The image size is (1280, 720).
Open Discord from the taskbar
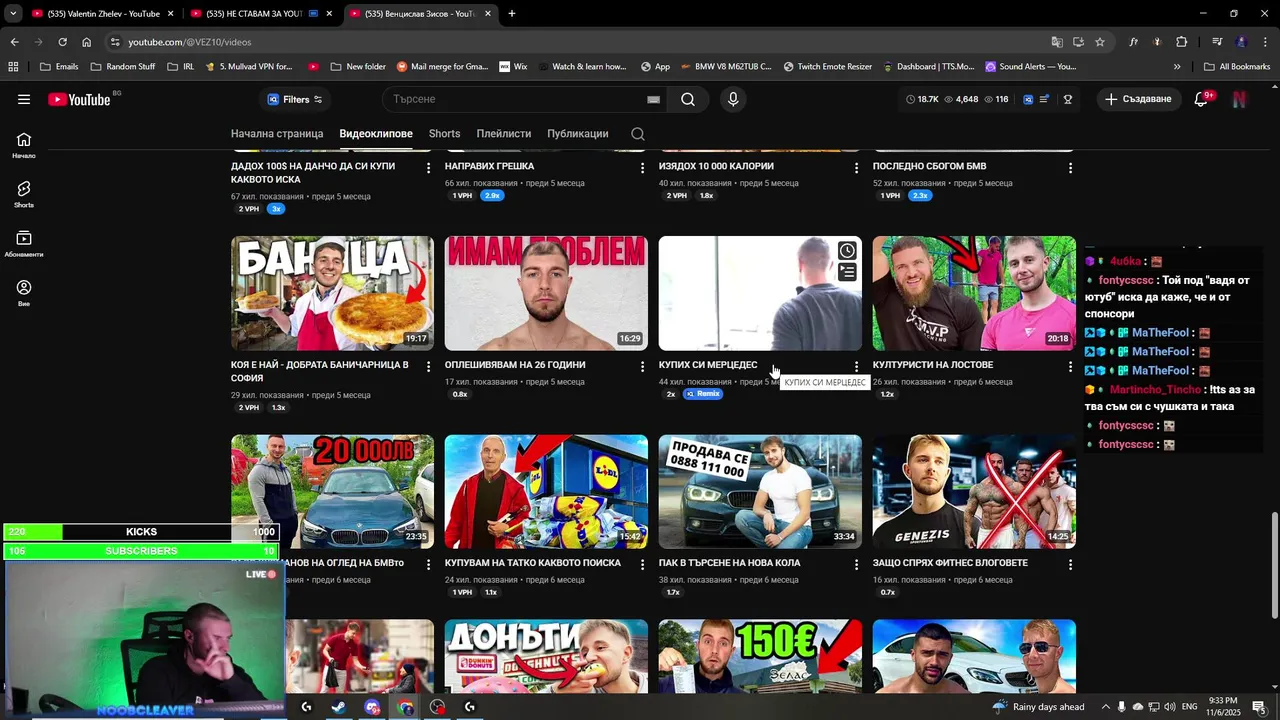coord(372,707)
